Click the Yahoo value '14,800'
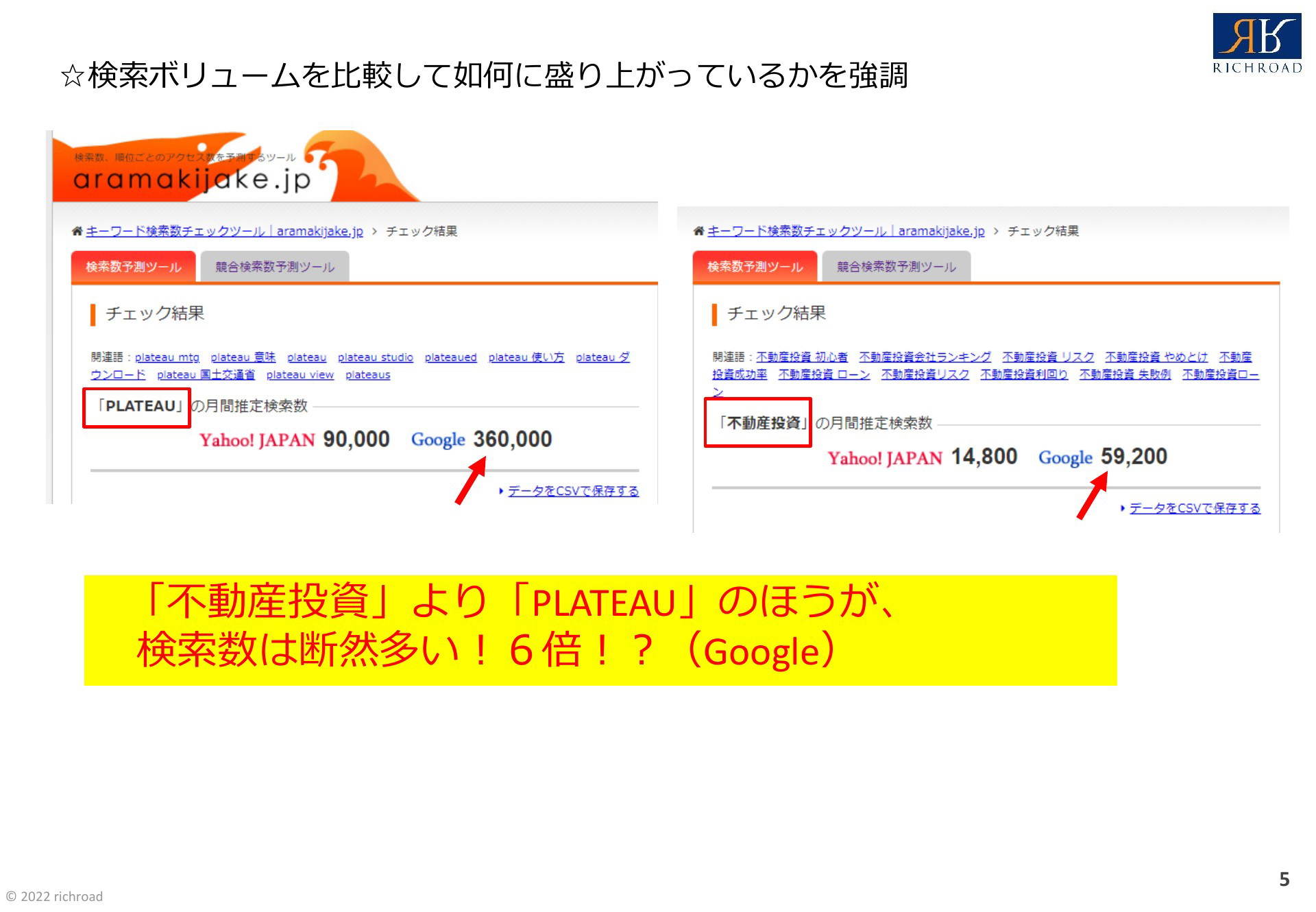Viewport: 1316px width, 912px height. pyautogui.click(x=984, y=457)
